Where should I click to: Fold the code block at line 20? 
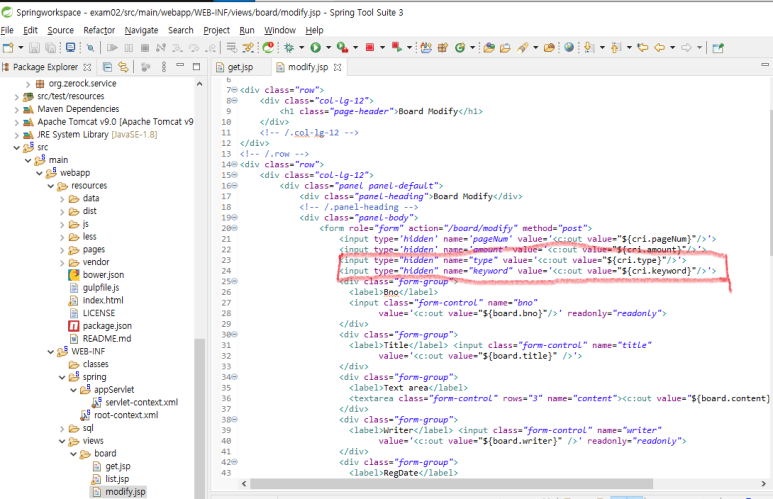click(235, 228)
